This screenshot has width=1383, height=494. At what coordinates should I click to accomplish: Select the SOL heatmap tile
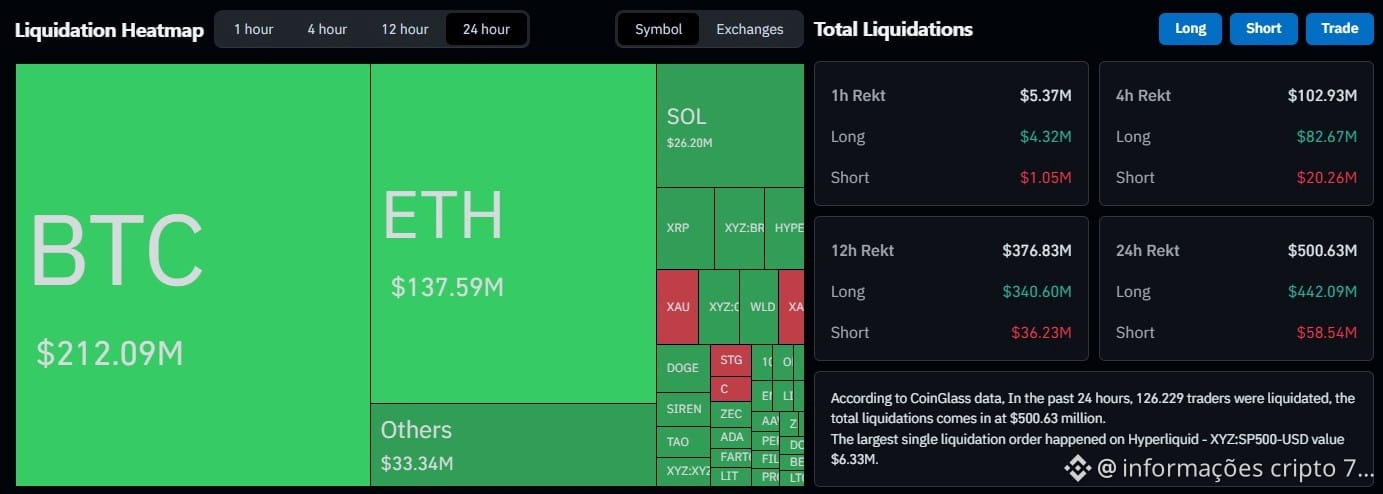click(729, 125)
